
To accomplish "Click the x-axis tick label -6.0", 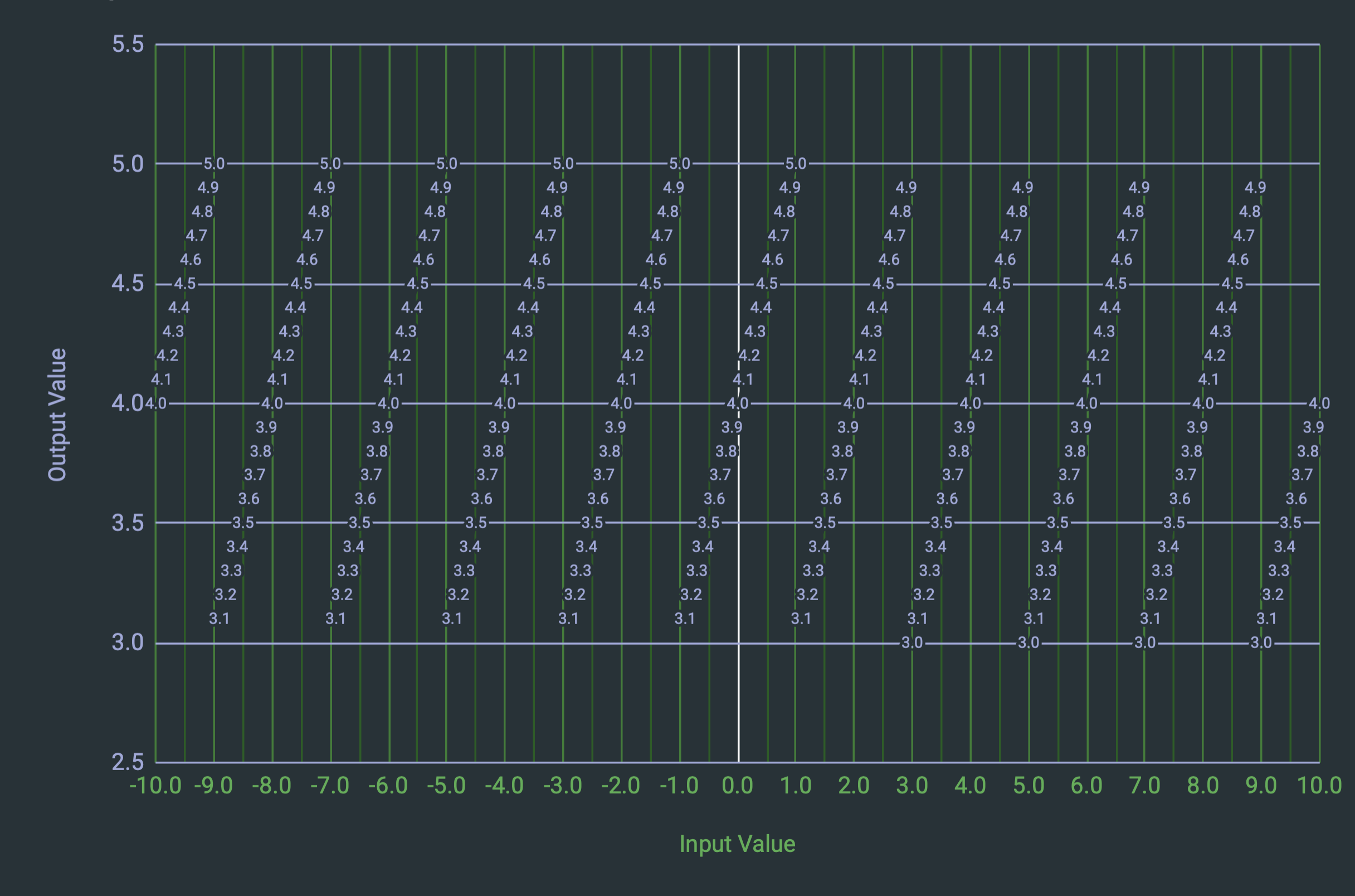I will 388,786.
